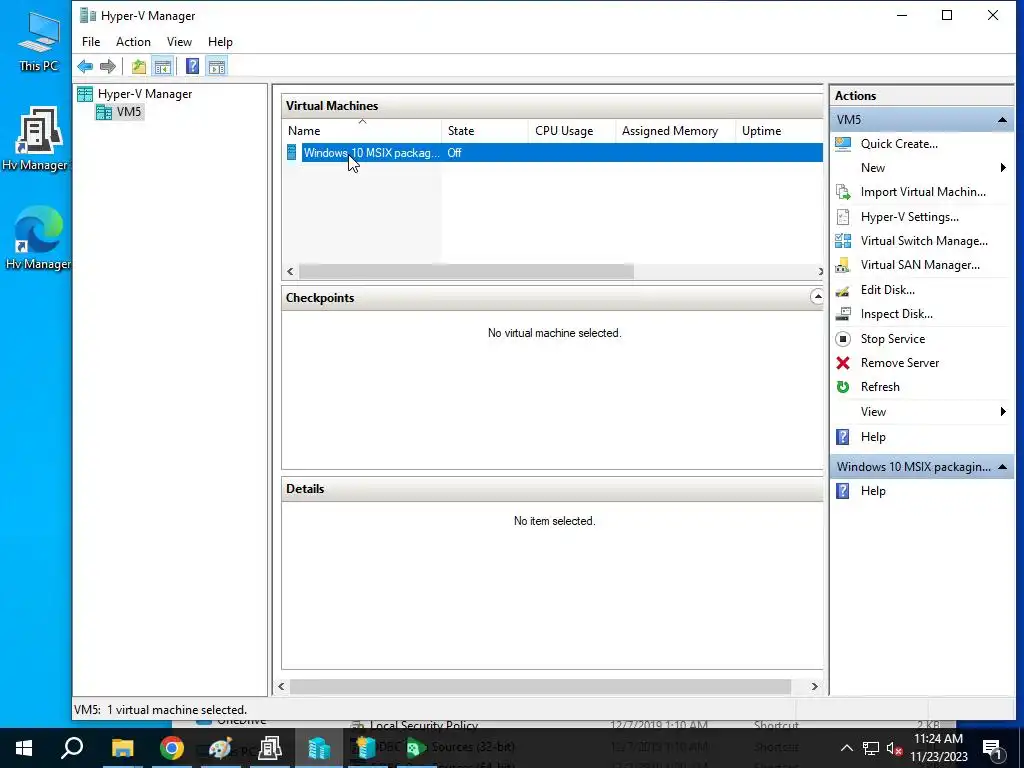Open the Action menu
The width and height of the screenshot is (1024, 768).
tap(133, 42)
